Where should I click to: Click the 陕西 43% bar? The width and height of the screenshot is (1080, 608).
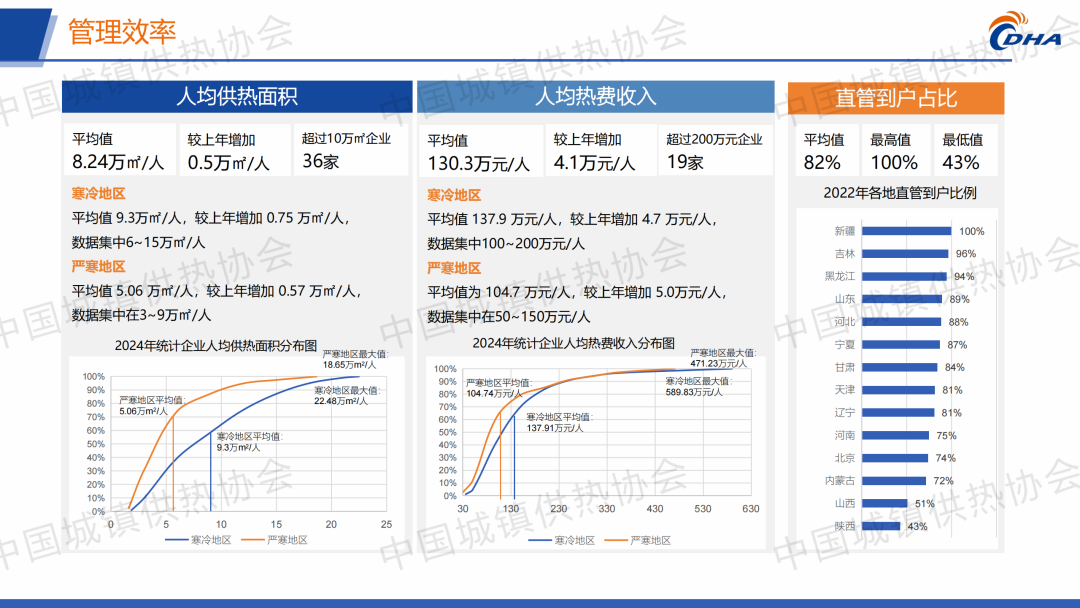[881, 526]
